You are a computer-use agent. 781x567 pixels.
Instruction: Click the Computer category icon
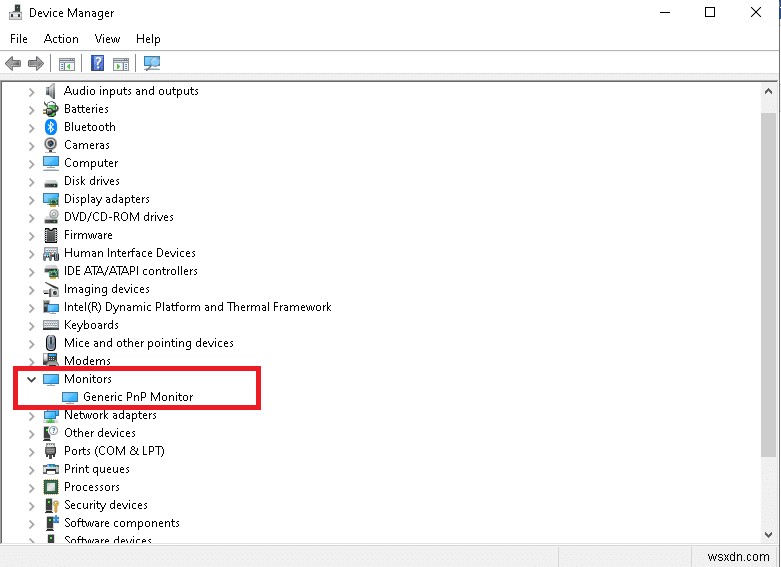[x=51, y=163]
